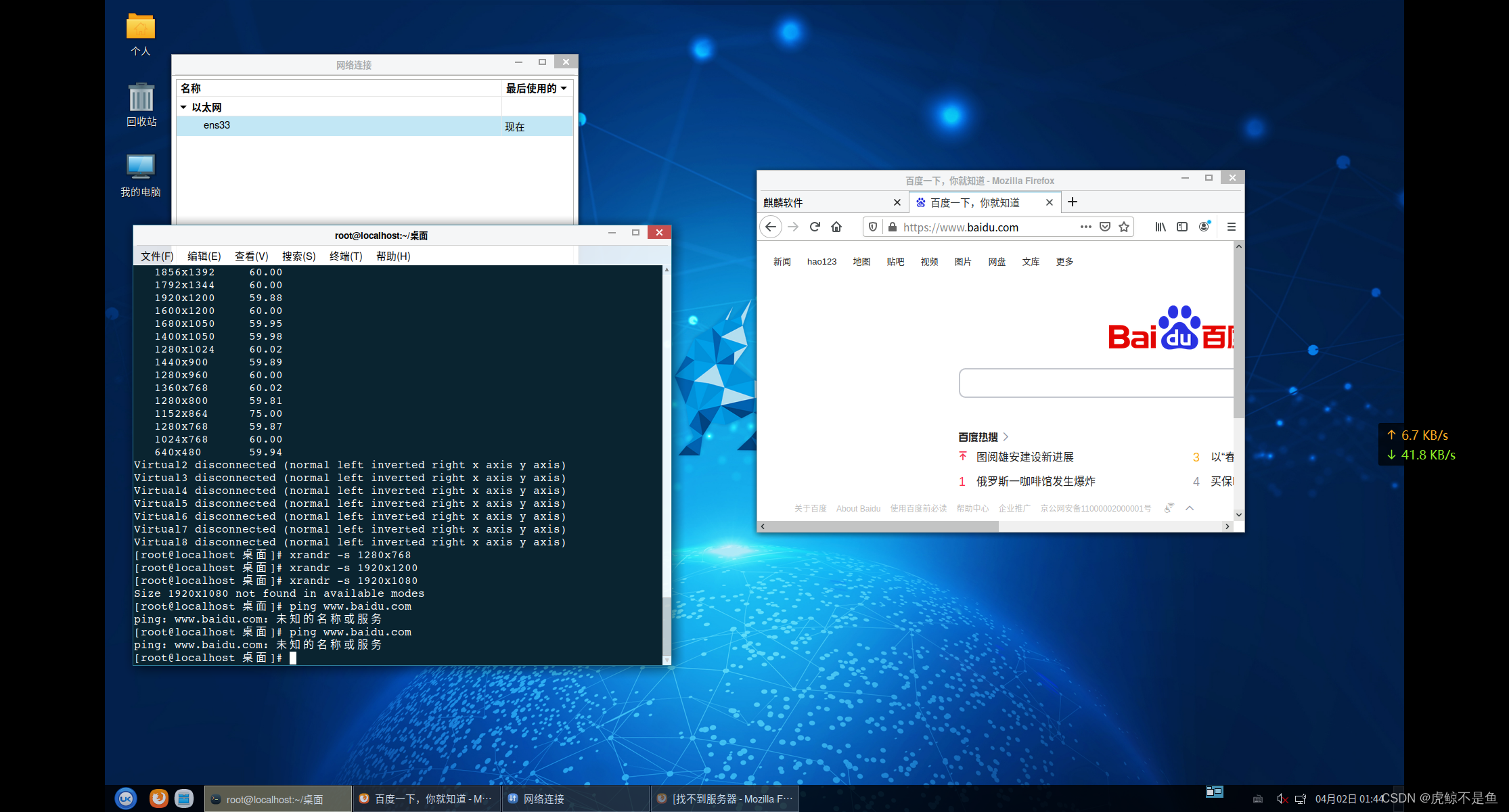The image size is (1509, 812).
Task: Open the 编辑(E) terminal menu
Action: (204, 256)
